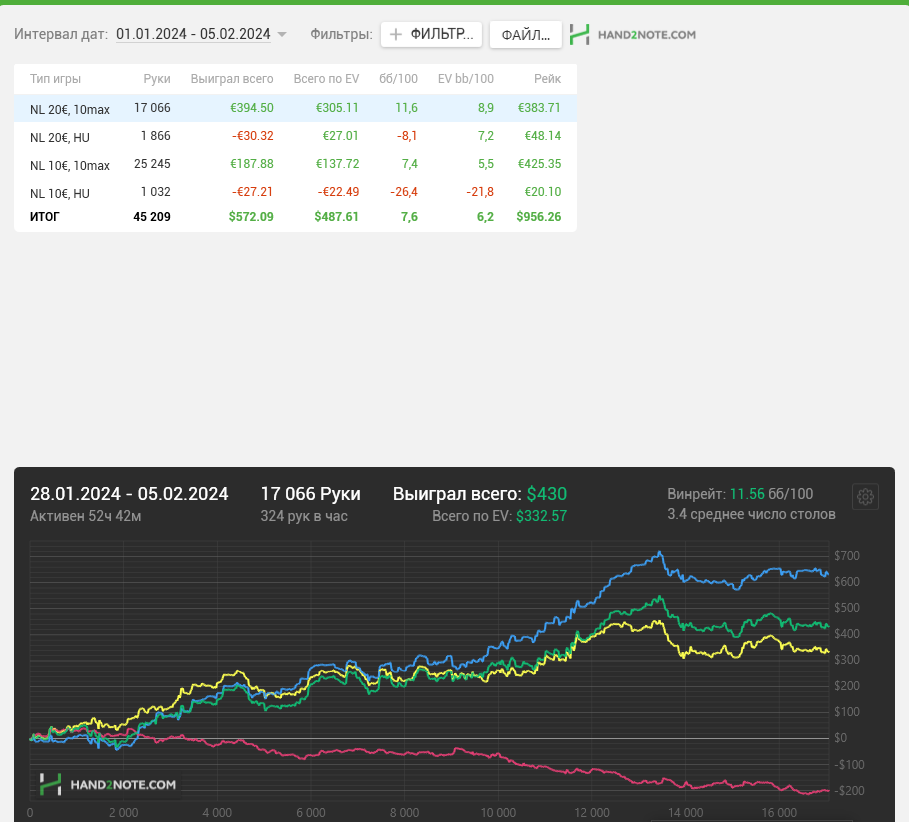The width and height of the screenshot is (909, 822).
Task: Sort by the Выиграл всего column header
Action: click(232, 79)
